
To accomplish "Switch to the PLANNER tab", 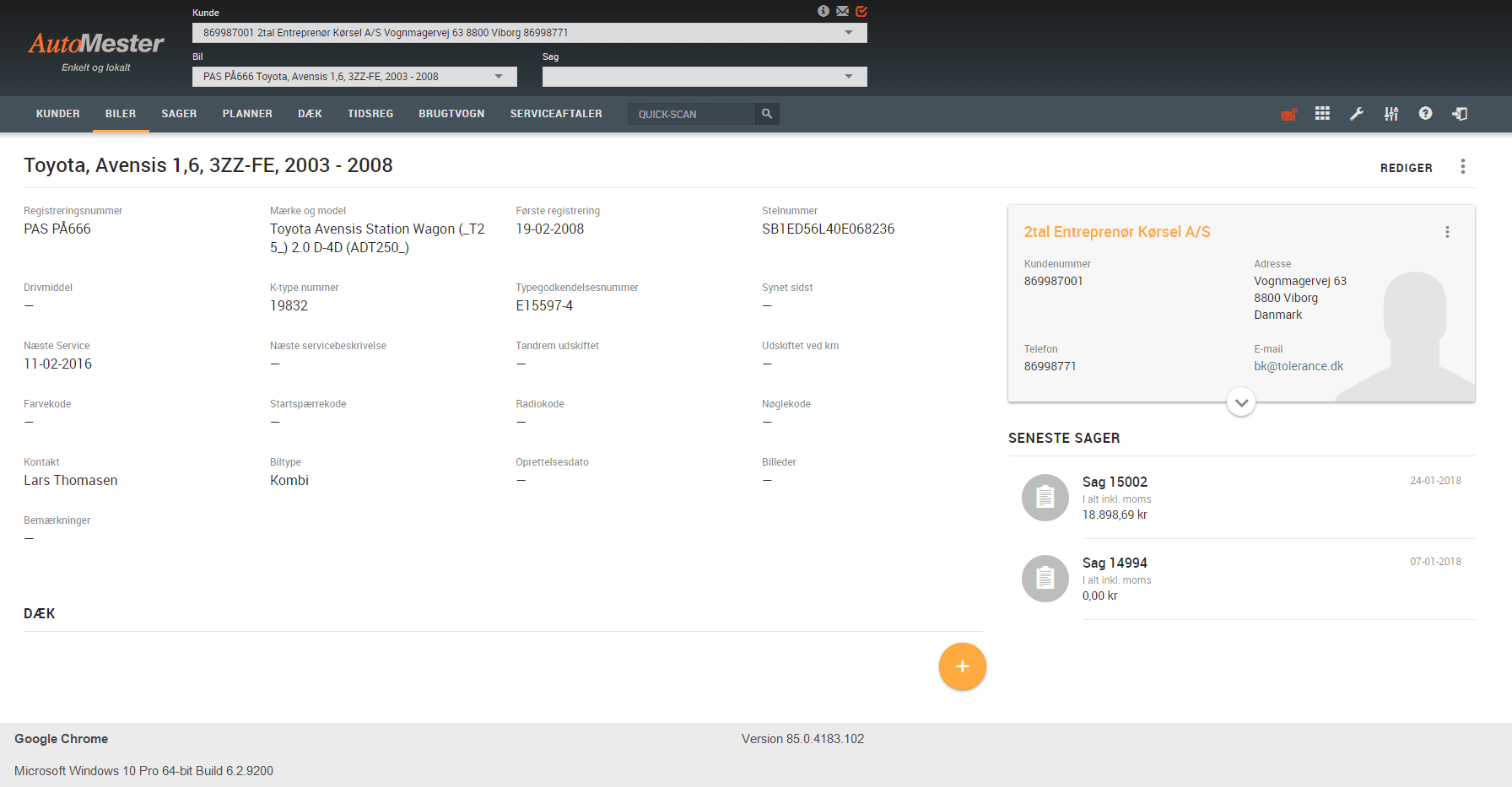I will point(247,114).
